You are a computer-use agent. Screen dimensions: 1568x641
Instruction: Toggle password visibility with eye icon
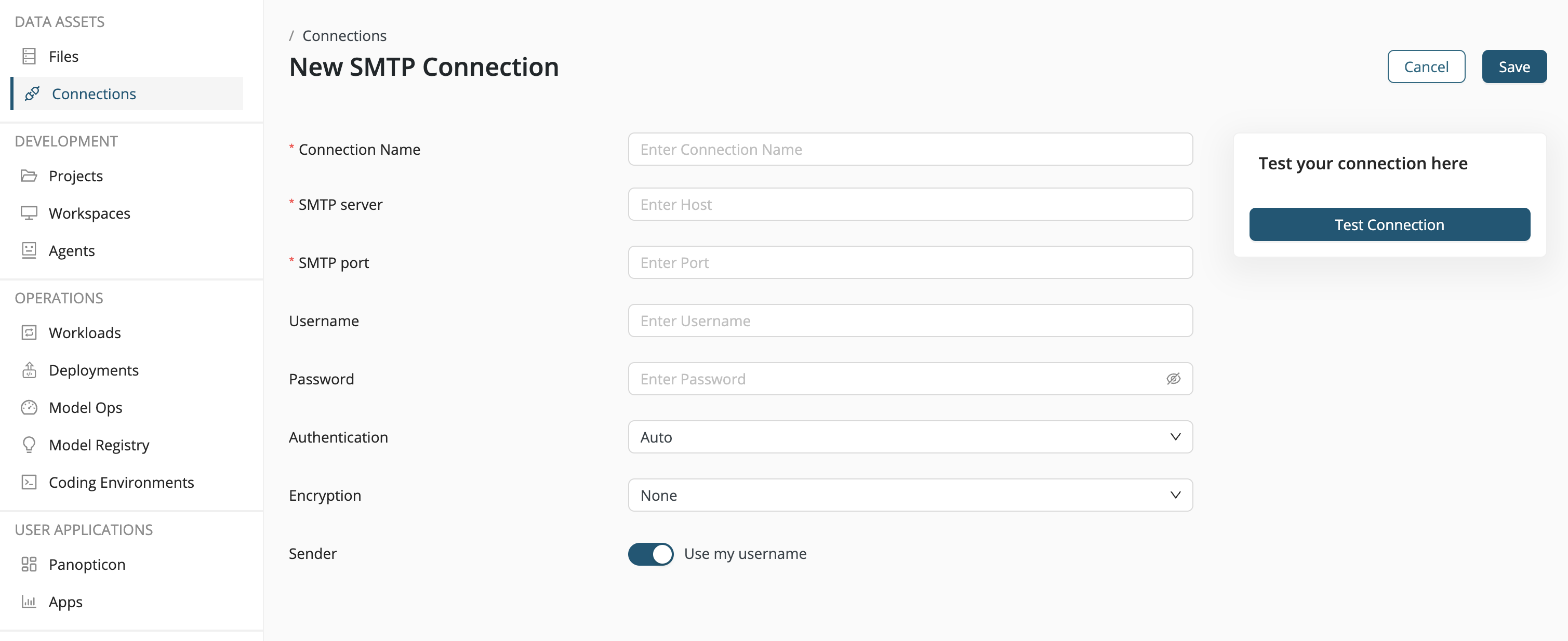1174,379
